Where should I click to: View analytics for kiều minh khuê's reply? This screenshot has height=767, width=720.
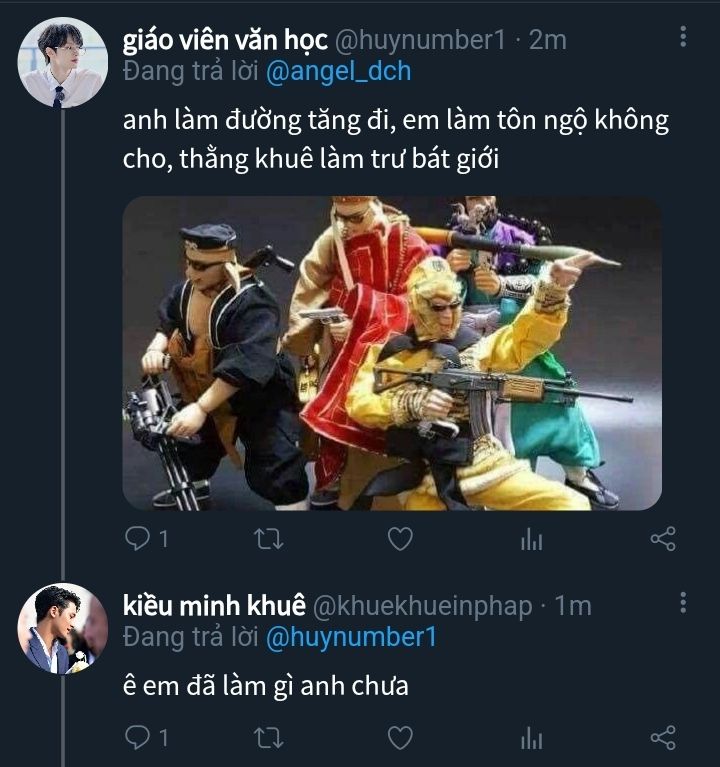(x=532, y=738)
